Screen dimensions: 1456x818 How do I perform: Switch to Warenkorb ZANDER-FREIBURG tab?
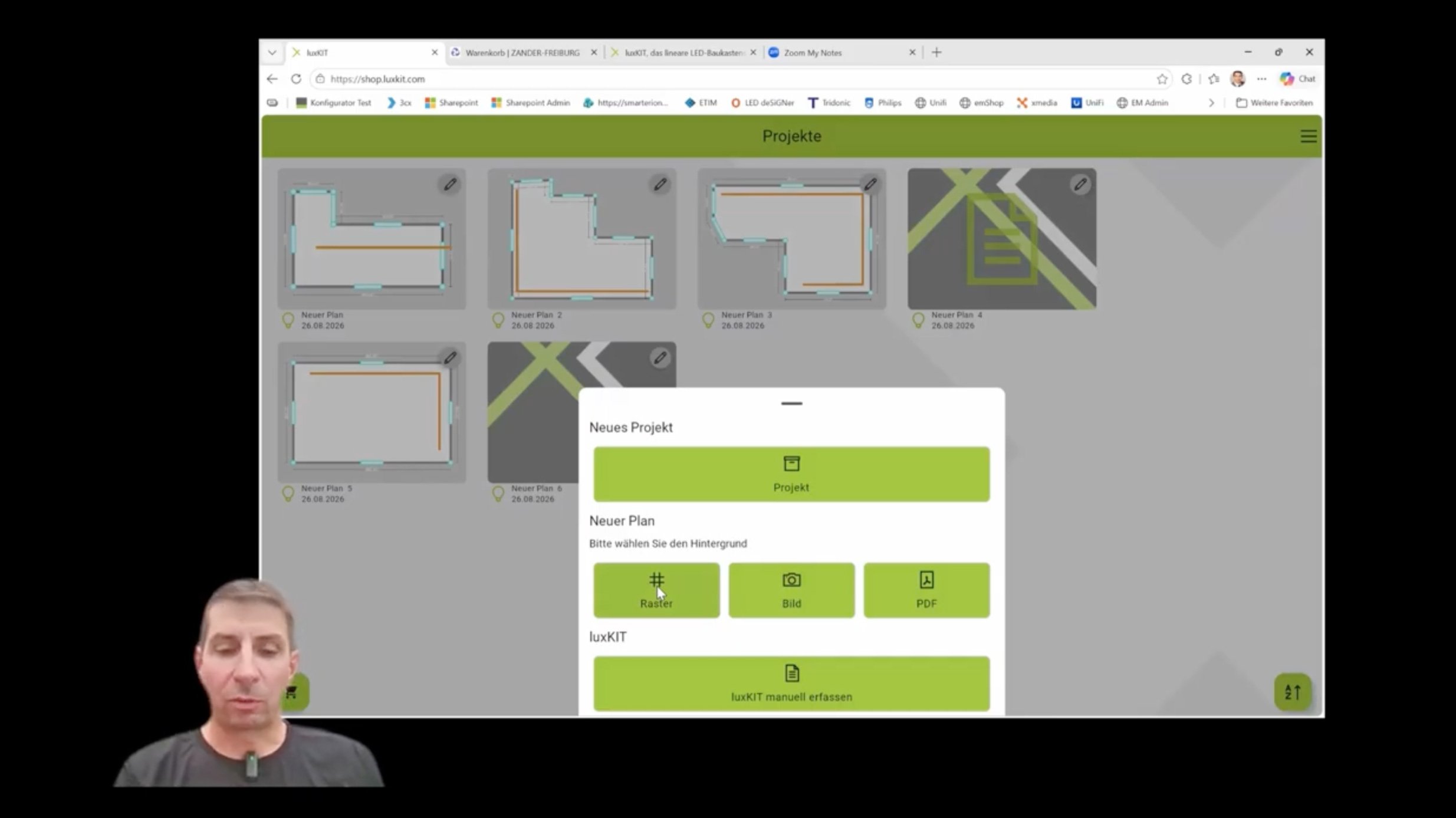pos(524,52)
